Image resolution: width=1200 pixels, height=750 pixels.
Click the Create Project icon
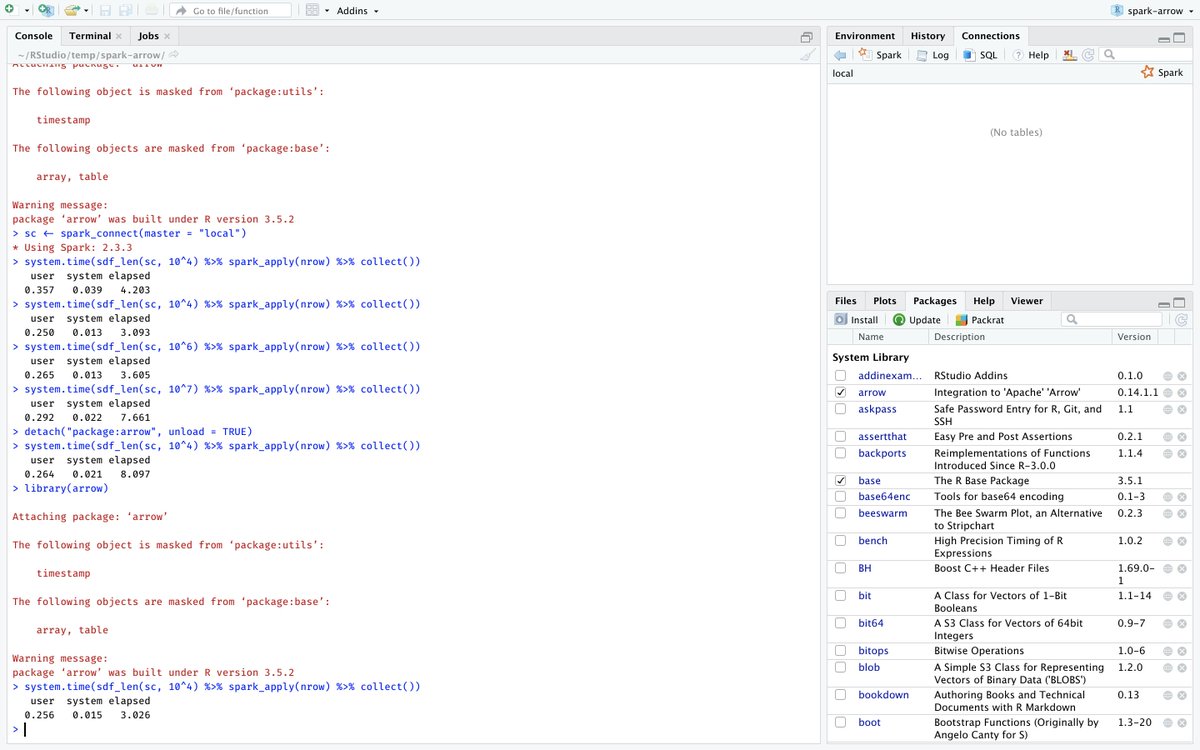[46, 10]
